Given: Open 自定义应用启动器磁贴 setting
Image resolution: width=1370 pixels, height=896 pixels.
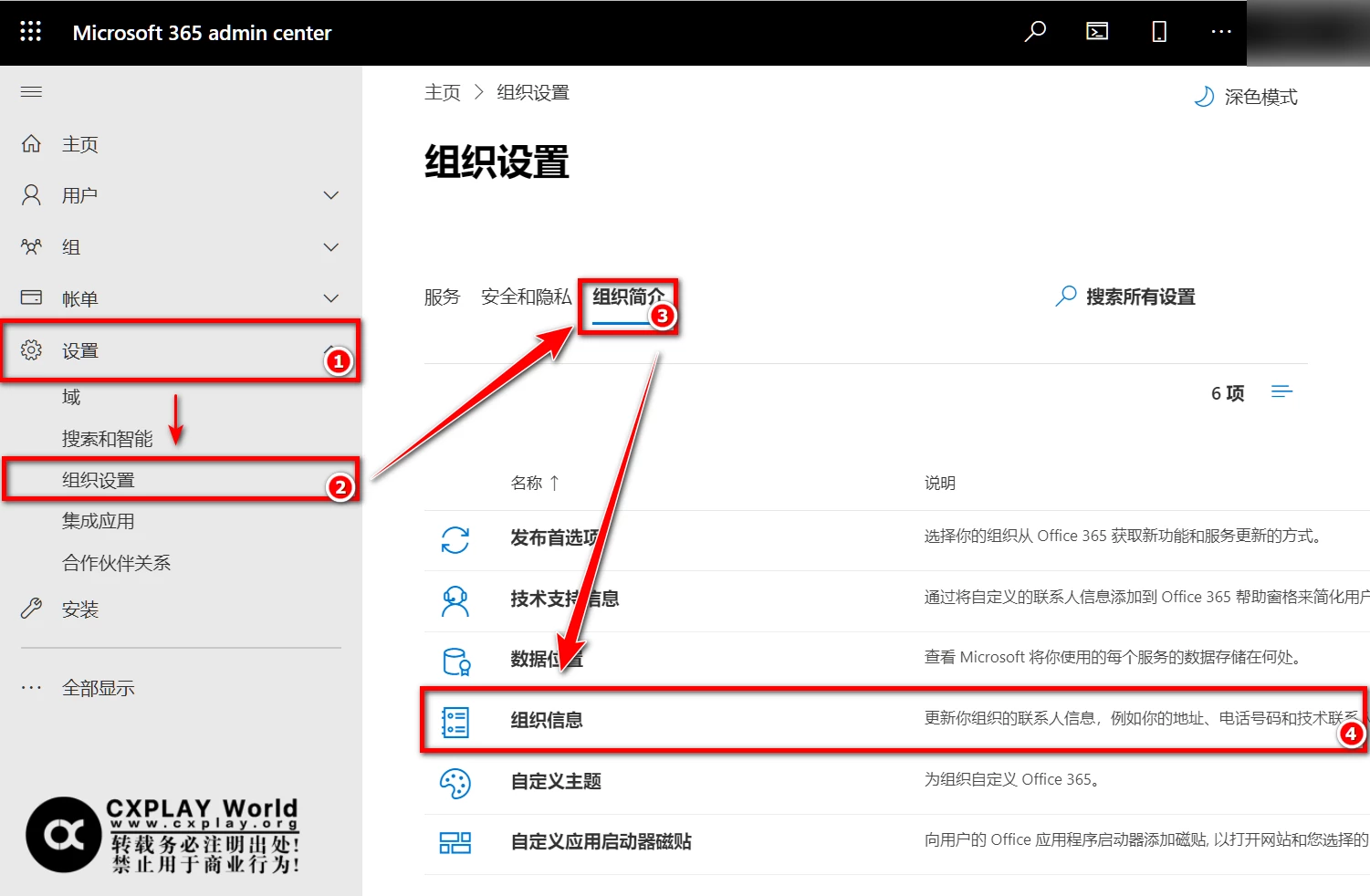Looking at the screenshot, I should [x=601, y=841].
